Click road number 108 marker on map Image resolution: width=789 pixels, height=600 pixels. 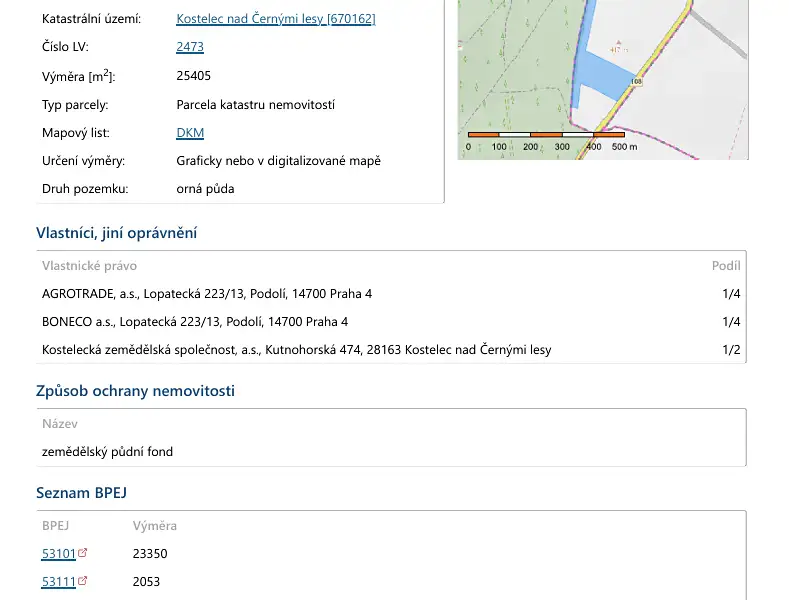[x=636, y=81]
